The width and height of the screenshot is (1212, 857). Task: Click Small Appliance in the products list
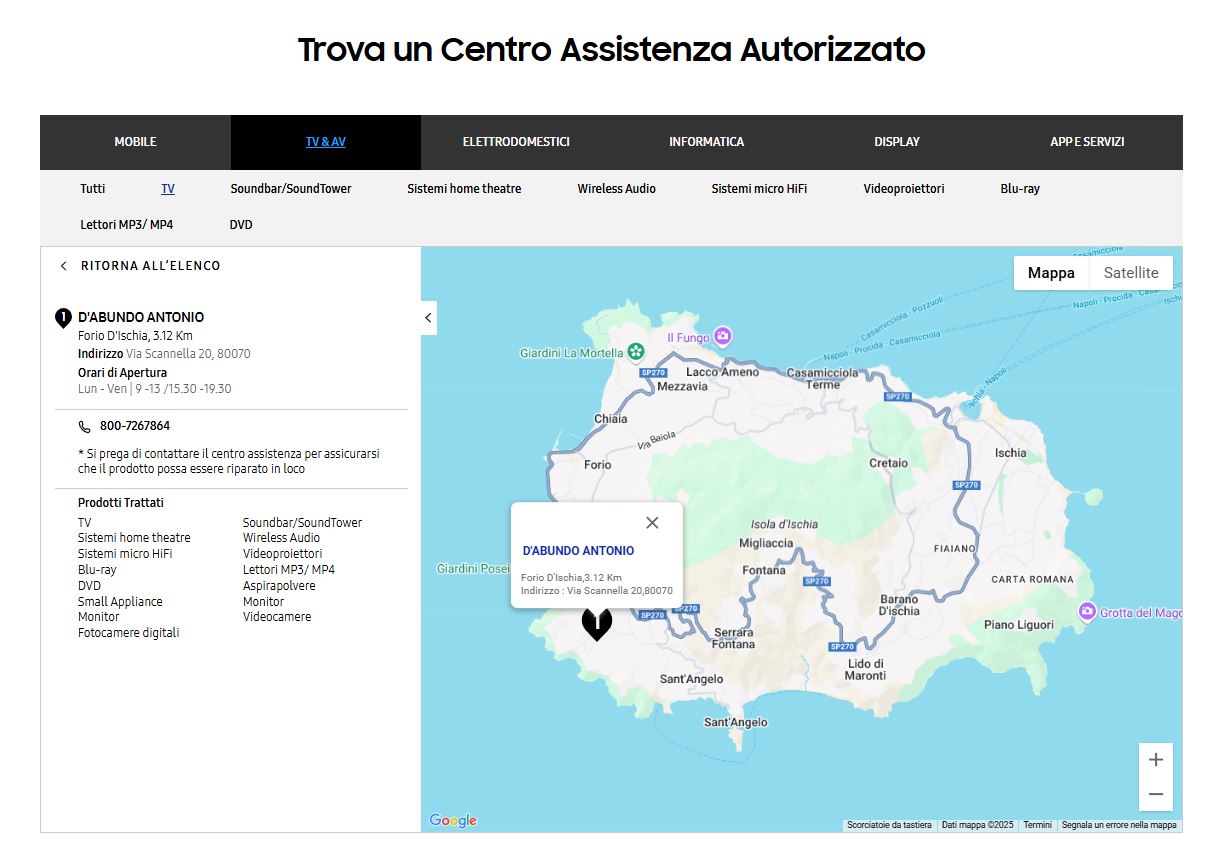pos(120,602)
